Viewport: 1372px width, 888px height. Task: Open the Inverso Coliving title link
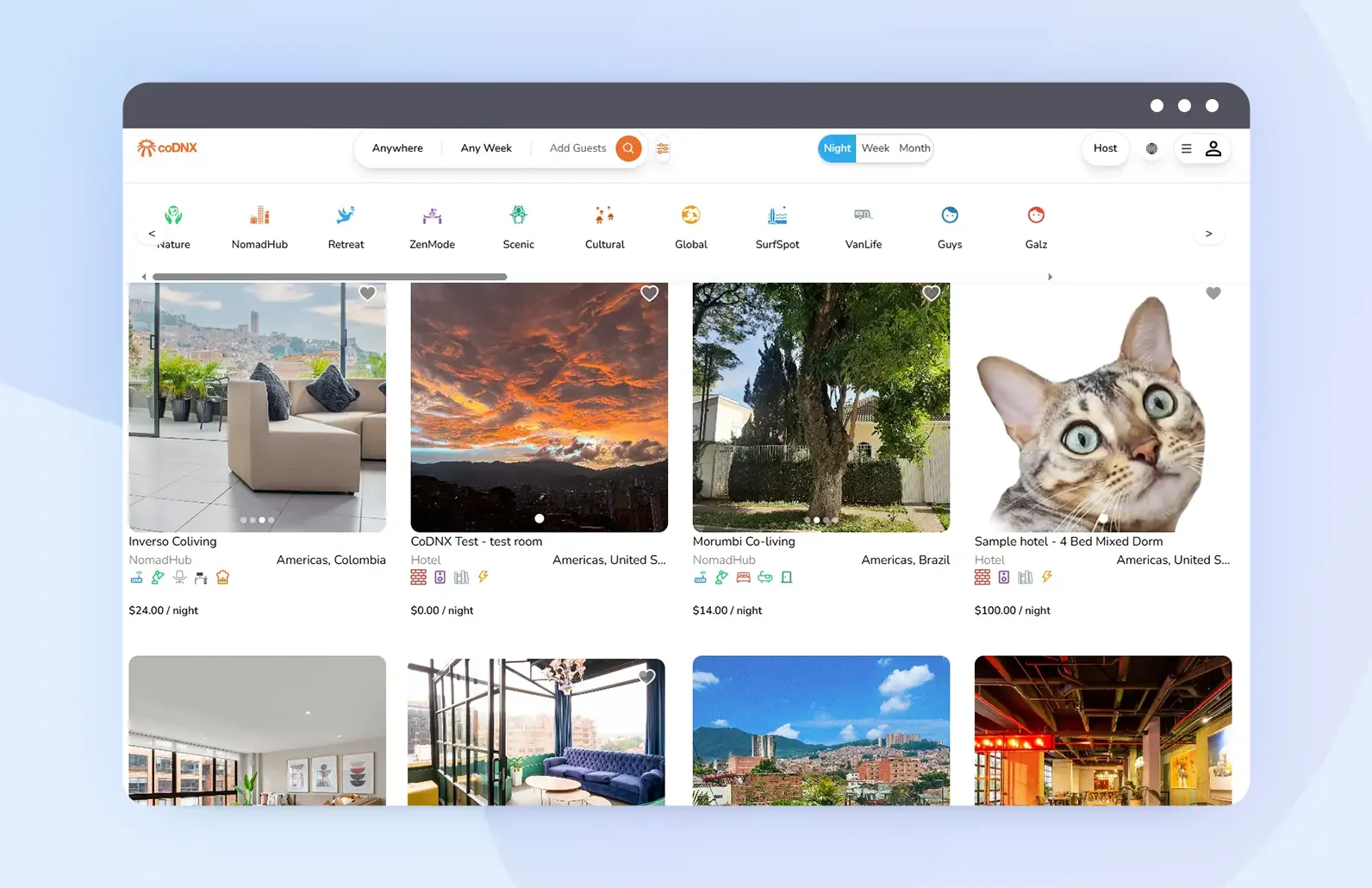pos(172,541)
